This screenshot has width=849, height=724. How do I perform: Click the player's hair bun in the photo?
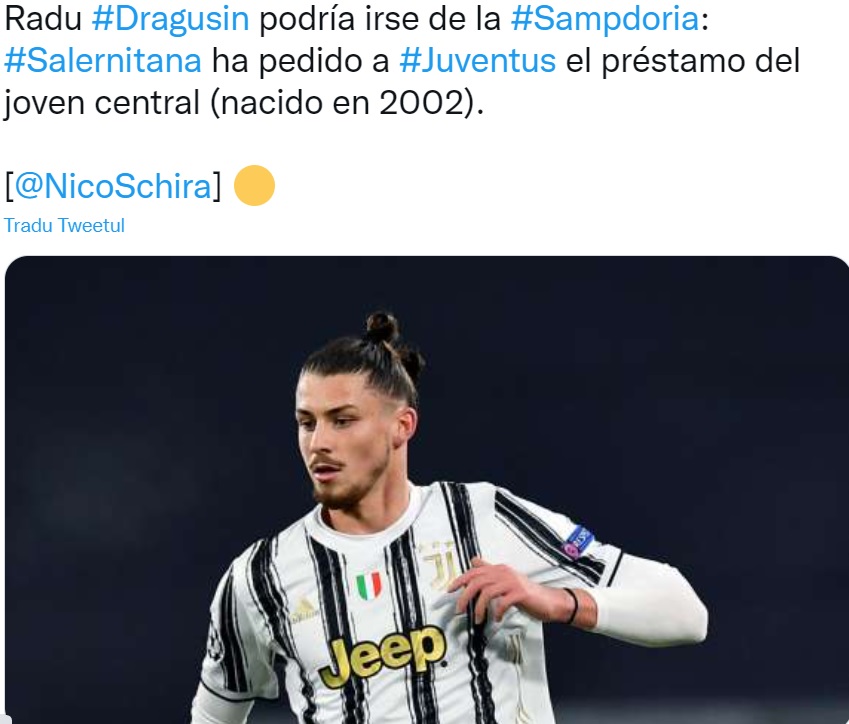(382, 327)
